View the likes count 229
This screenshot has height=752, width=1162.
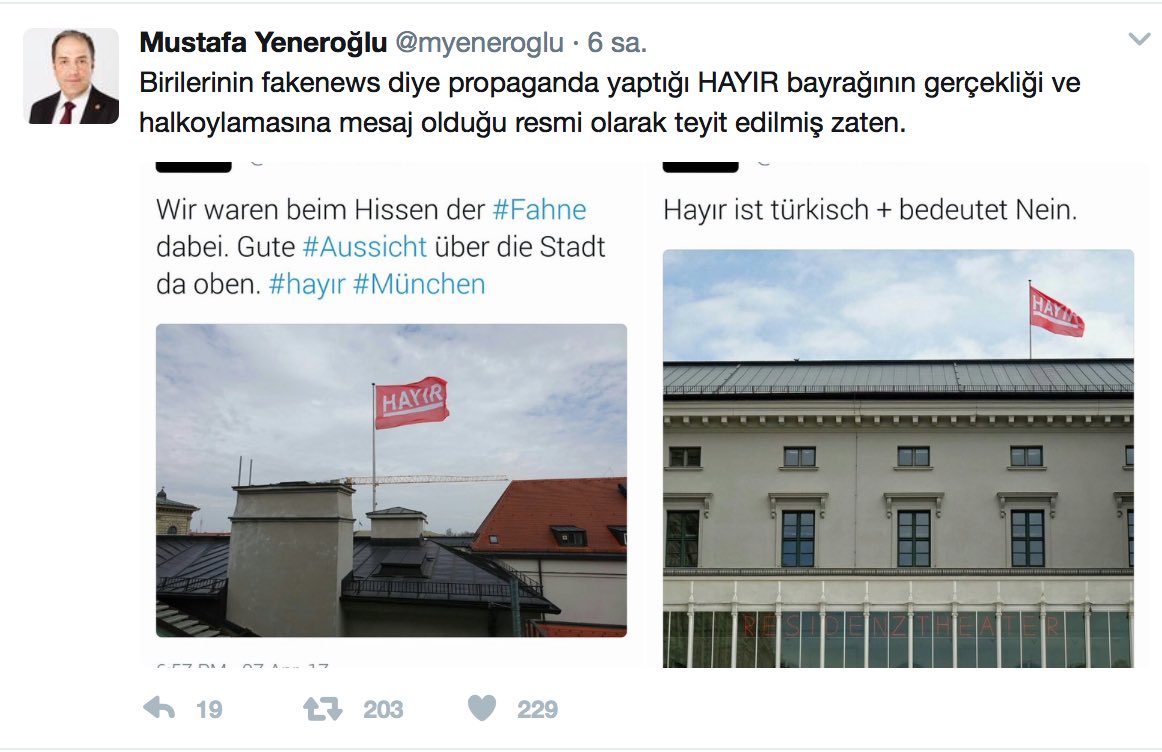pos(537,710)
